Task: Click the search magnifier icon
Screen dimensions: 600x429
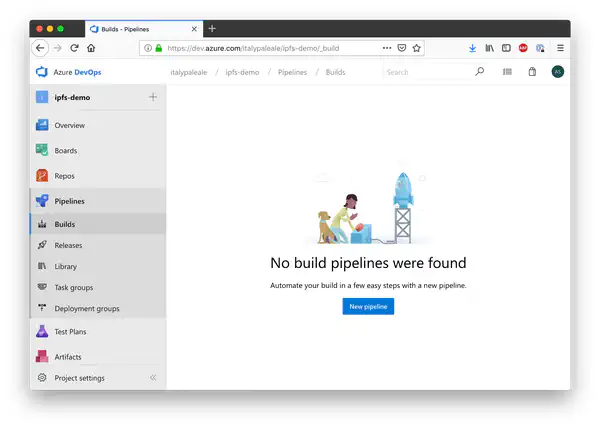Action: click(479, 72)
